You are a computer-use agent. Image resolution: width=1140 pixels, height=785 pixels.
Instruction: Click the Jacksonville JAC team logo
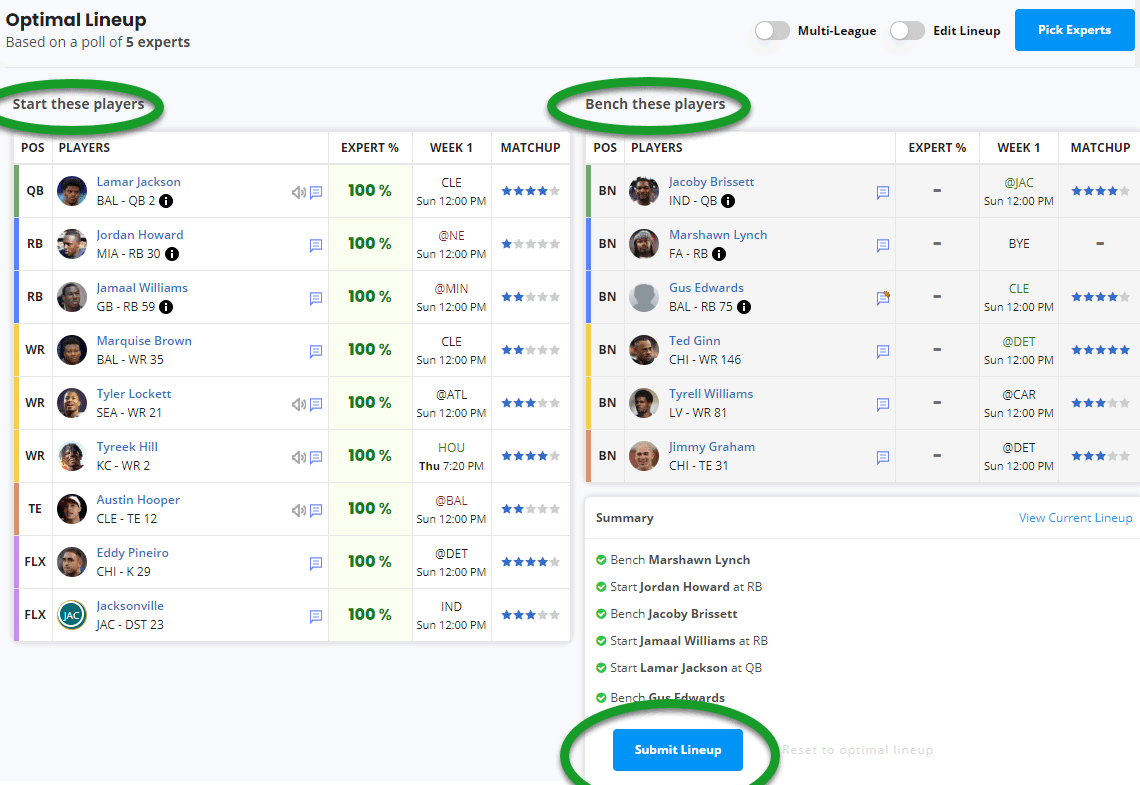[72, 615]
